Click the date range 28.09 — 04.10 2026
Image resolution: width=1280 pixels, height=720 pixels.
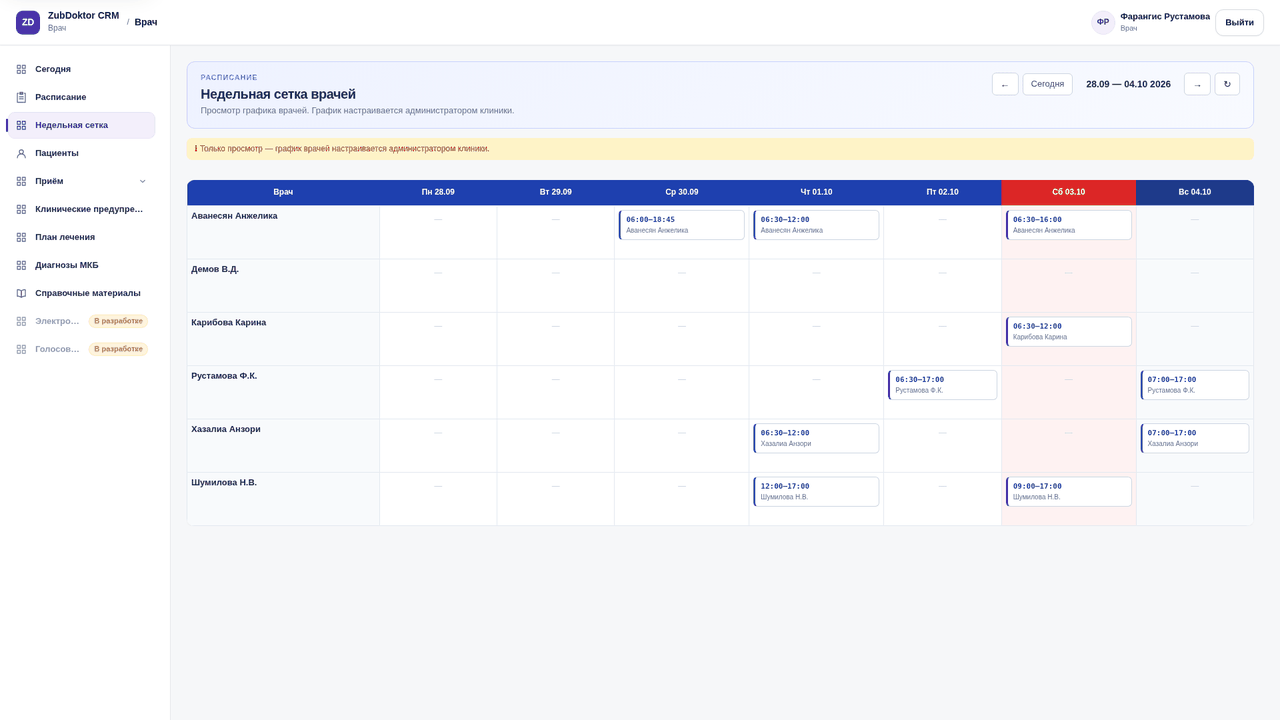(1128, 84)
